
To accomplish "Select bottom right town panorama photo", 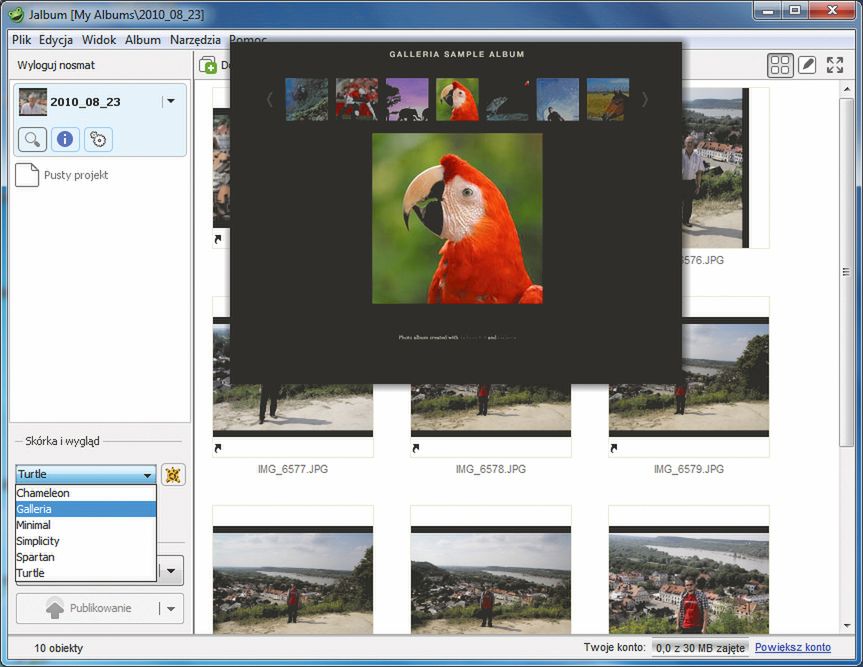I will click(689, 580).
